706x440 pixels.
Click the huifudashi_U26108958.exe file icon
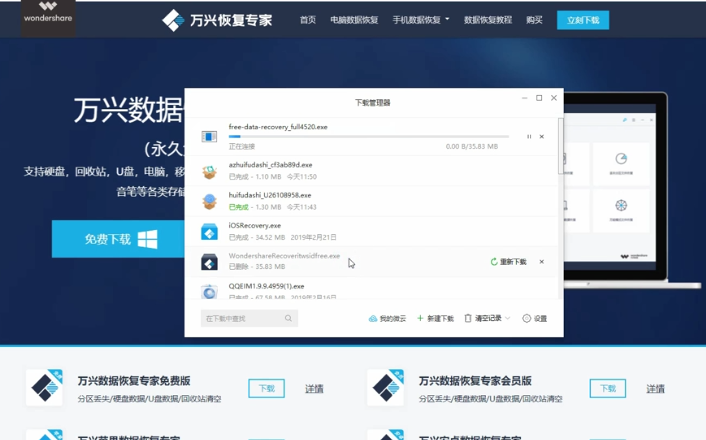(x=209, y=201)
